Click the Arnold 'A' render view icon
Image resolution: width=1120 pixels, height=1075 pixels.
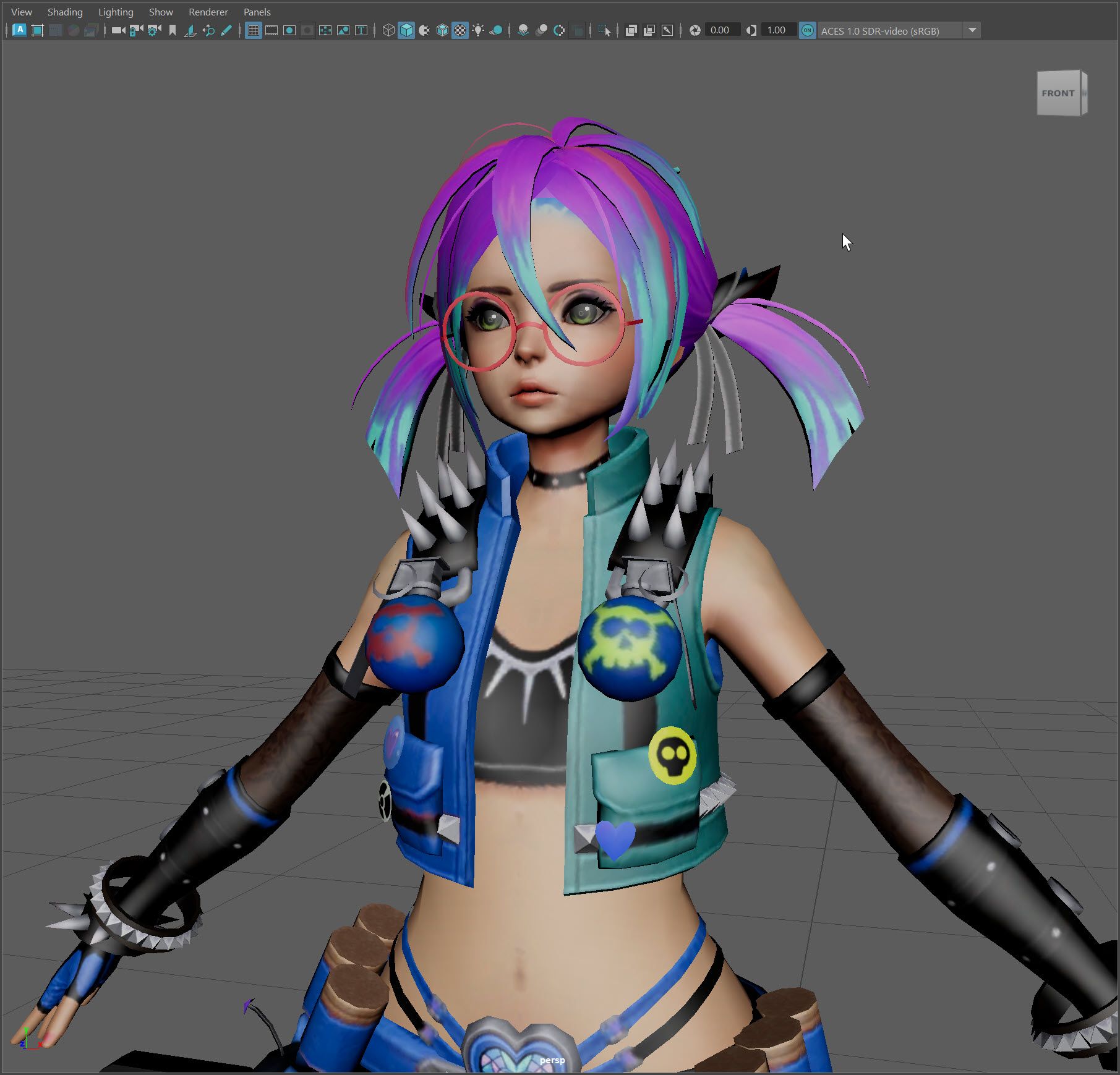click(19, 30)
